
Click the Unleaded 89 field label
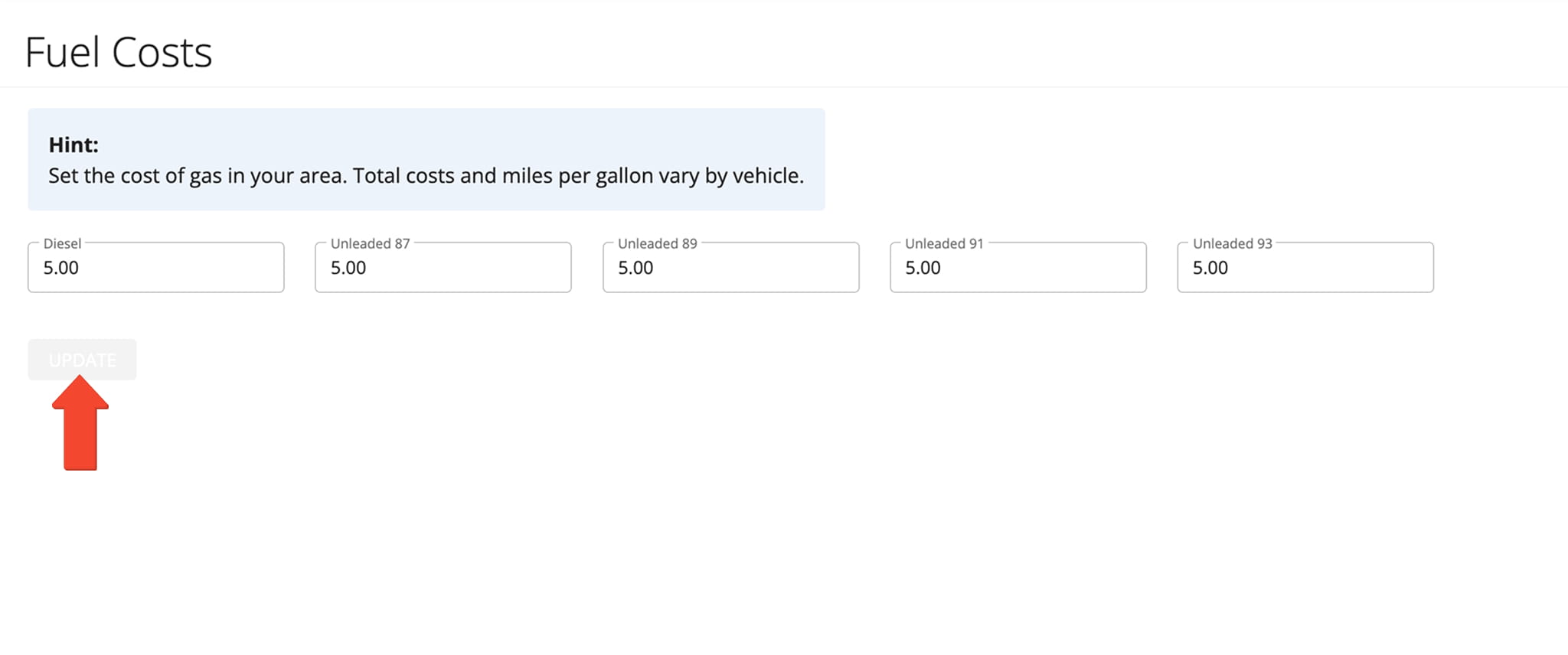point(658,243)
